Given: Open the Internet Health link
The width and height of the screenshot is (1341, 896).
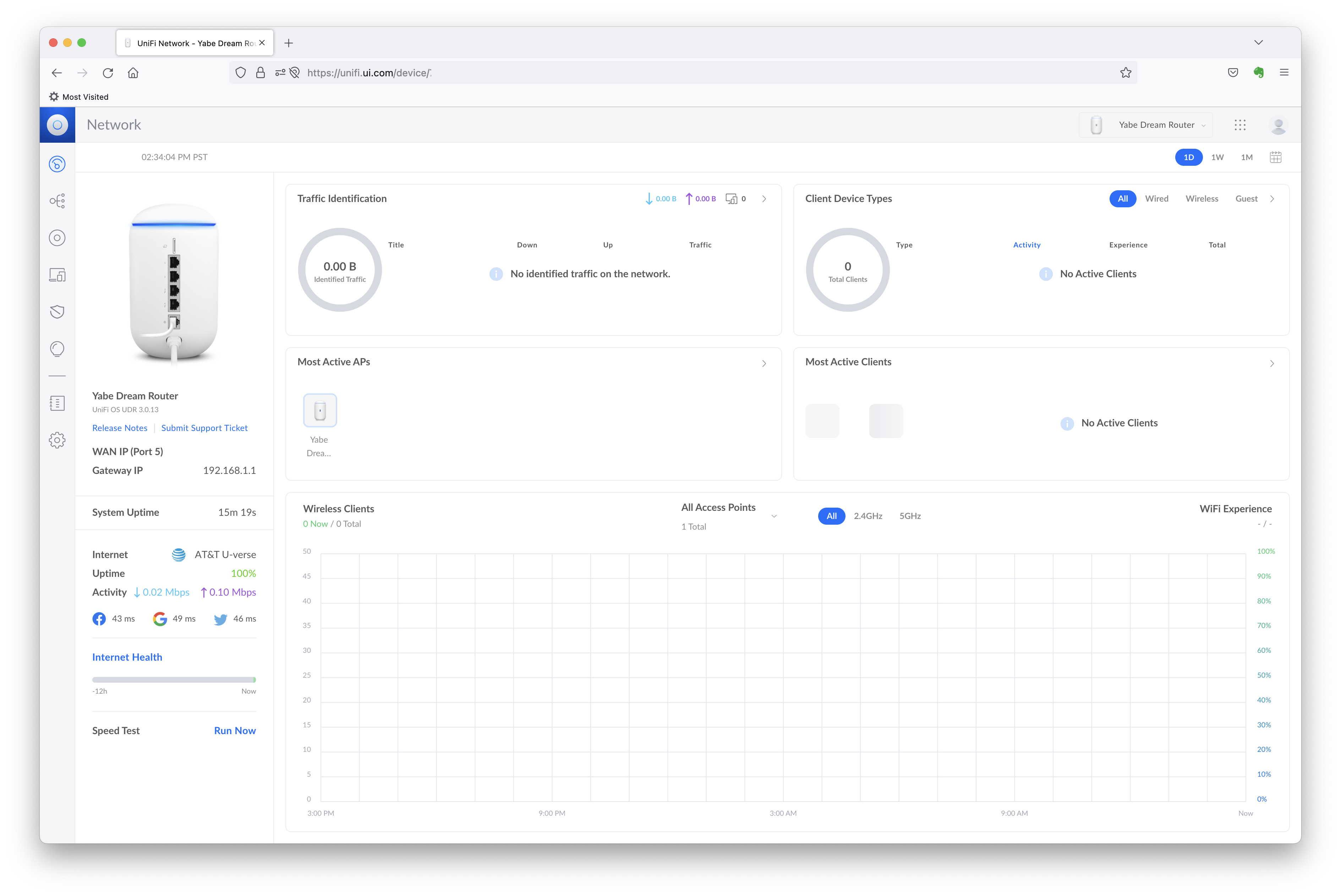Looking at the screenshot, I should (127, 657).
